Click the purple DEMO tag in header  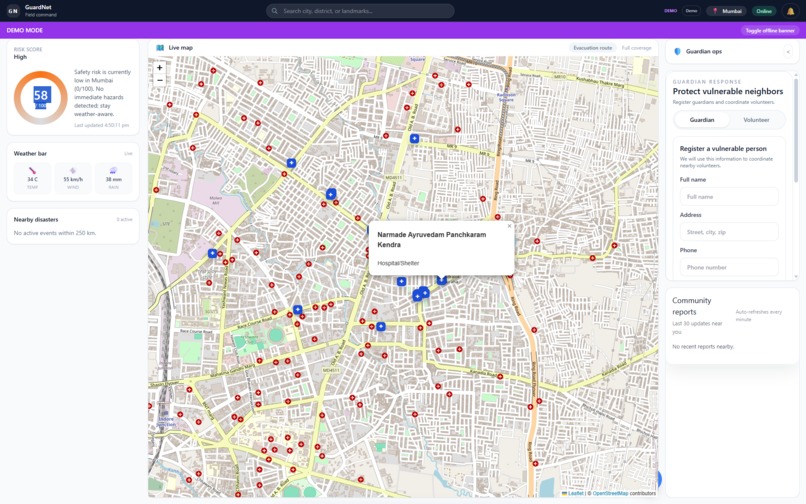click(670, 11)
